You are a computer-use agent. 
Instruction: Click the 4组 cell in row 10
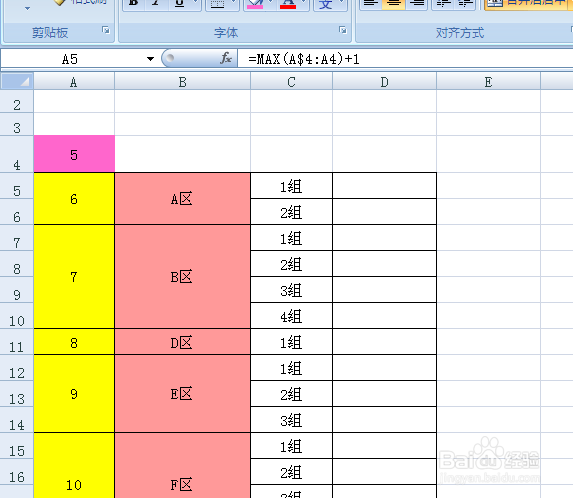click(291, 315)
